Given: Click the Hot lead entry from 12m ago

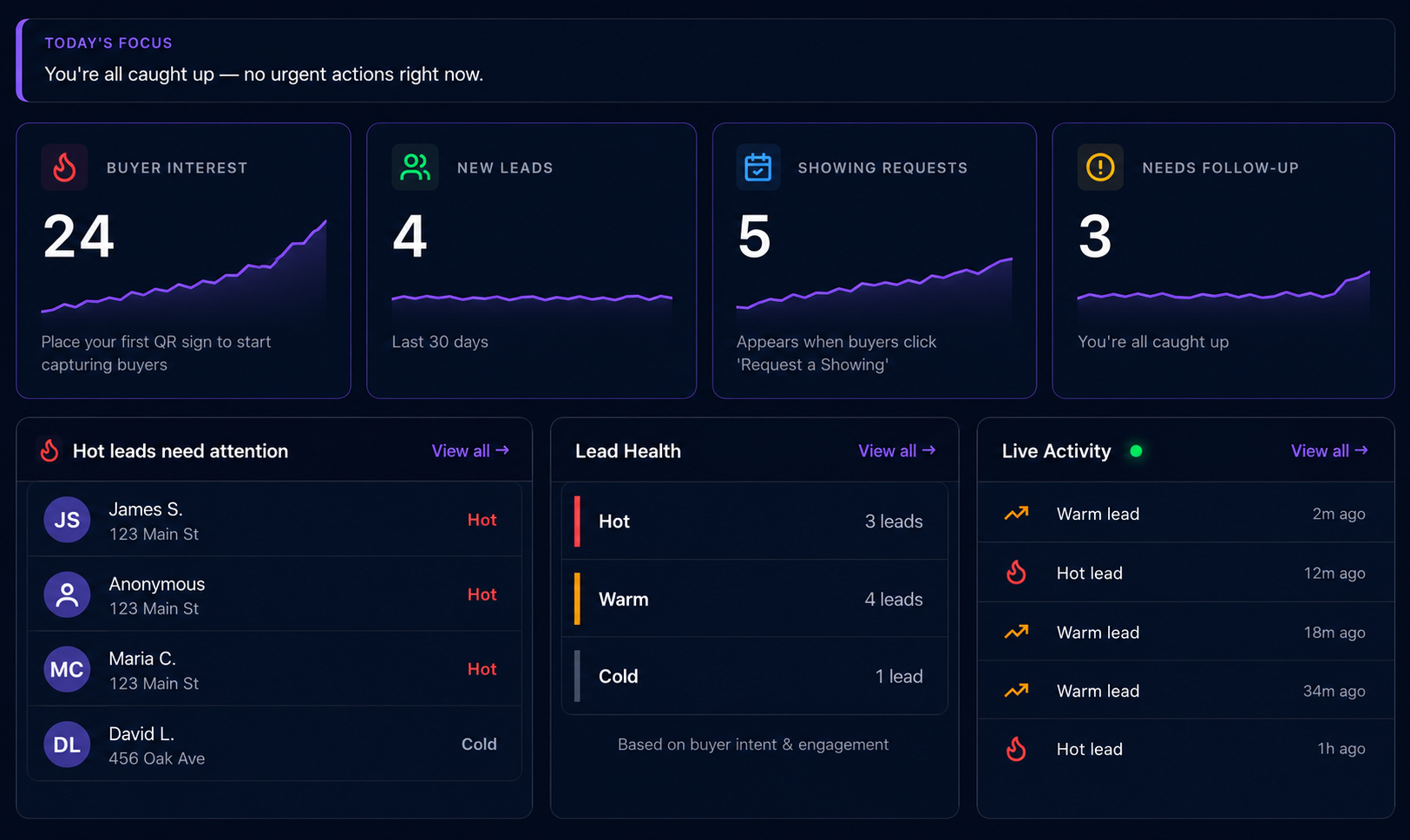Looking at the screenshot, I should coord(1185,573).
